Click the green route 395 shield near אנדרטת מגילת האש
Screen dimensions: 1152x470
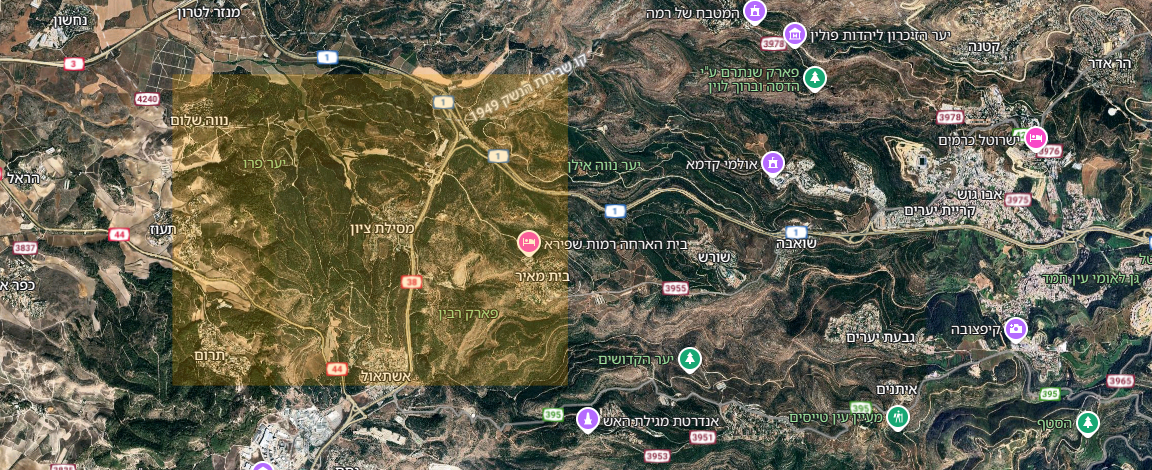click(554, 415)
